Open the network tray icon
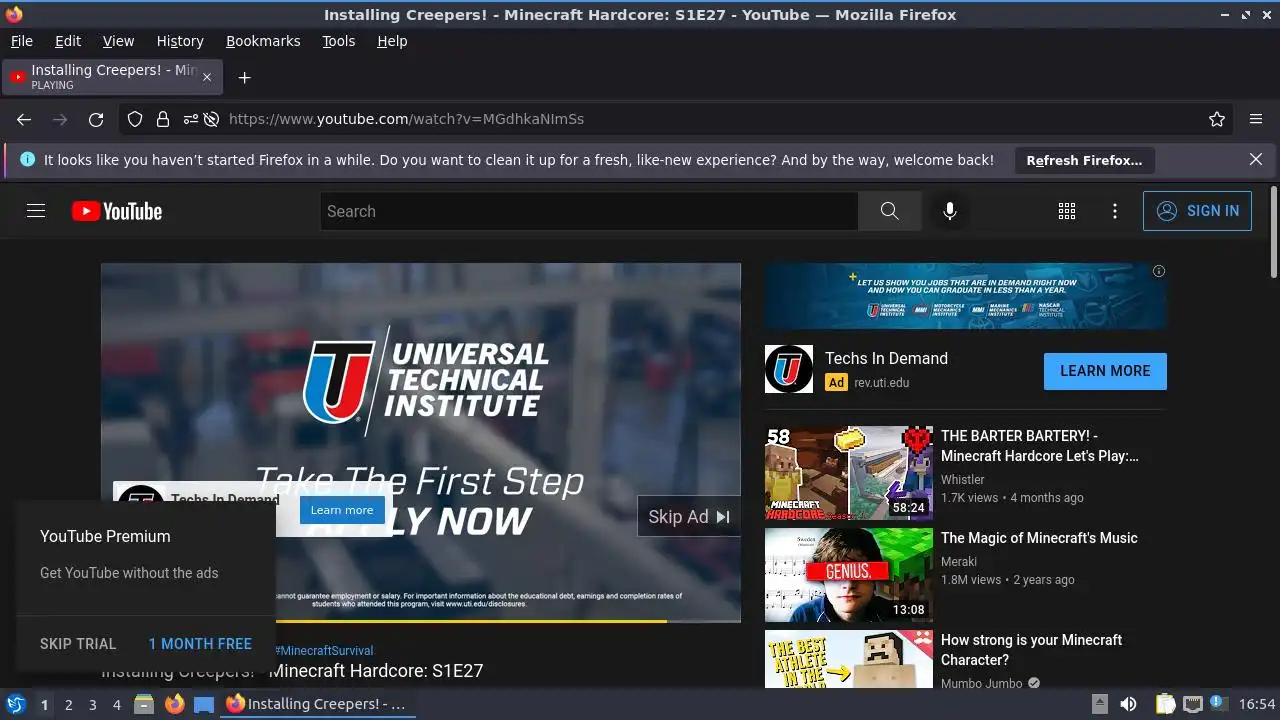The image size is (1280, 720). [x=1192, y=704]
